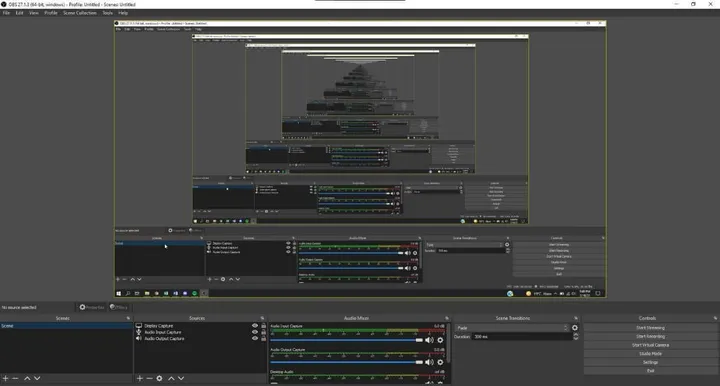Open the View menu
The image size is (720, 386).
pos(34,13)
